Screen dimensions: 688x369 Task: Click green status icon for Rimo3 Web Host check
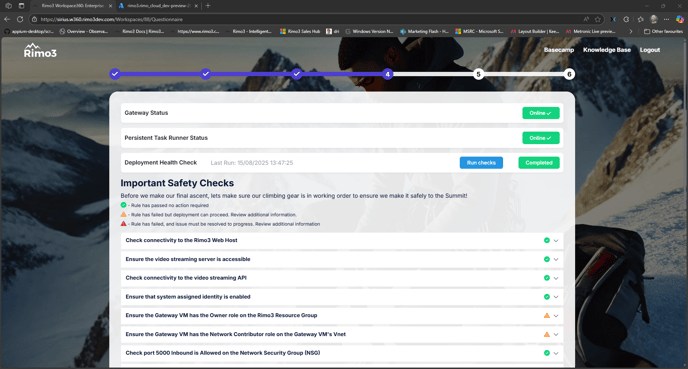tap(547, 240)
